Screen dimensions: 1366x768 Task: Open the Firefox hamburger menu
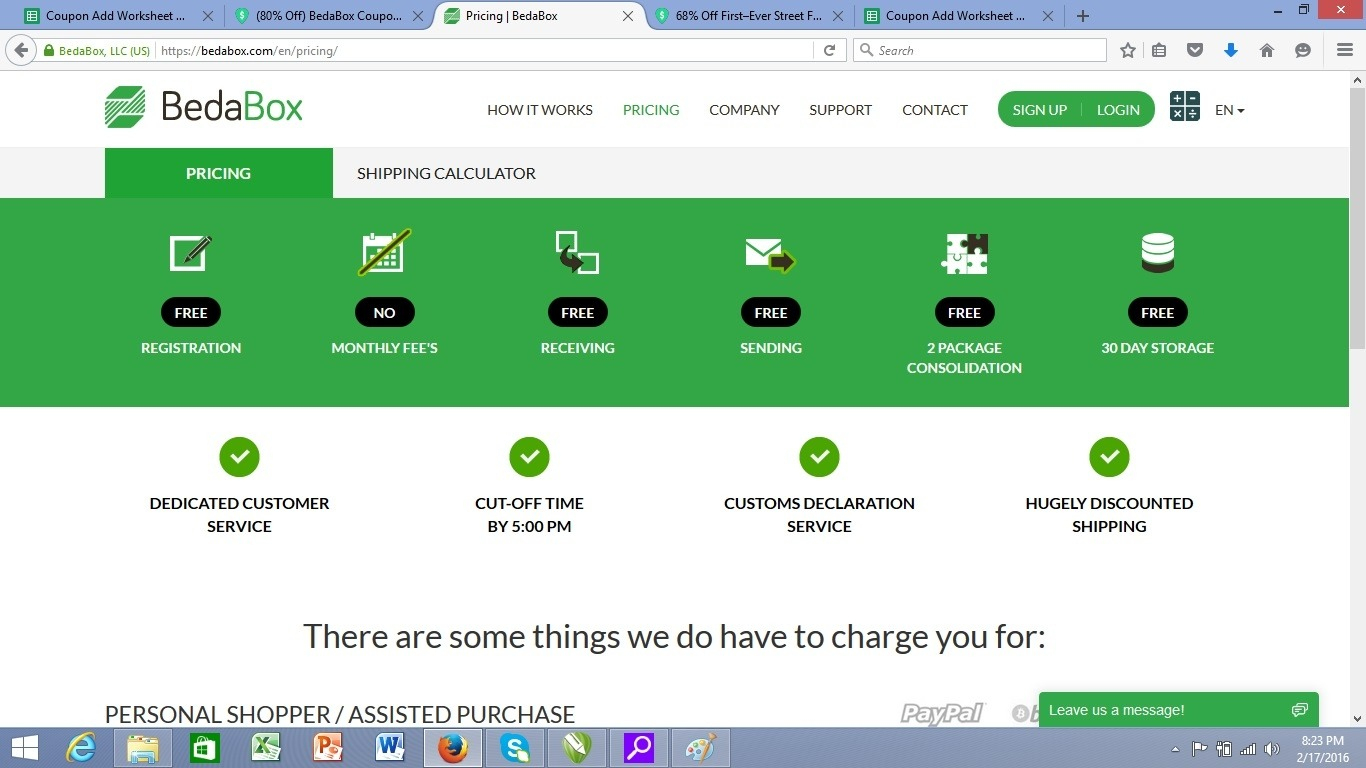point(1345,50)
